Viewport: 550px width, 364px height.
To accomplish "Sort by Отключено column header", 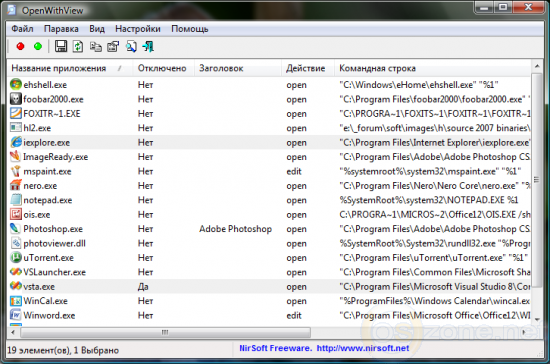I will click(x=164, y=68).
